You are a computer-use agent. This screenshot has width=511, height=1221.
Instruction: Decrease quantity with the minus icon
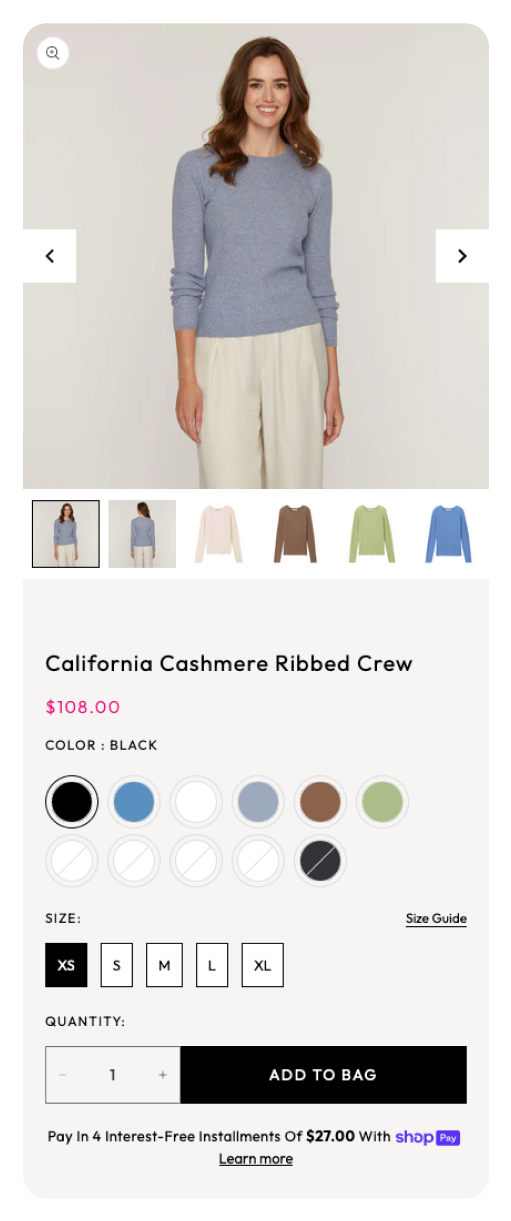pyautogui.click(x=63, y=1075)
